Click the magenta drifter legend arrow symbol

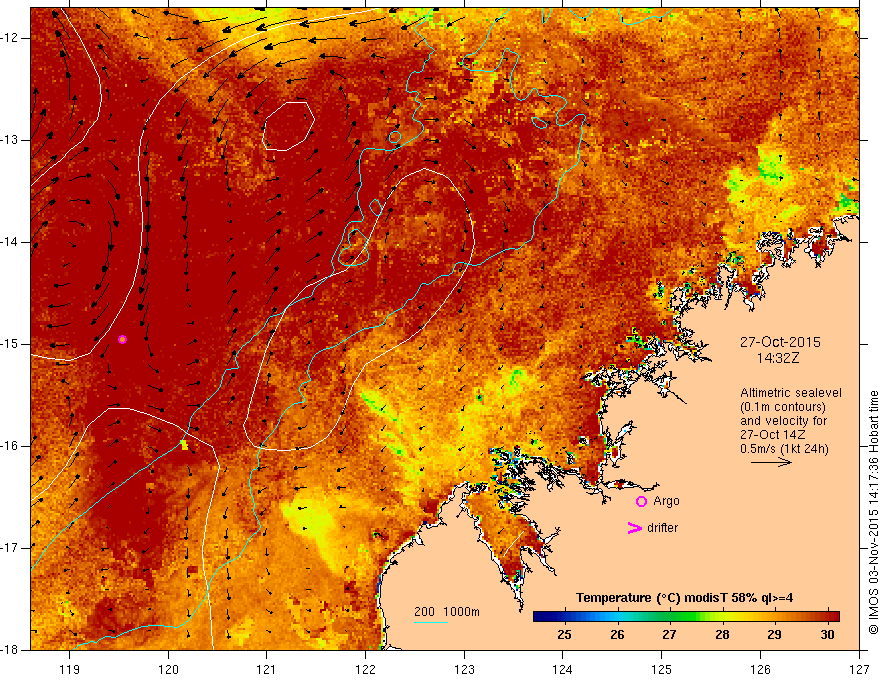[635, 528]
